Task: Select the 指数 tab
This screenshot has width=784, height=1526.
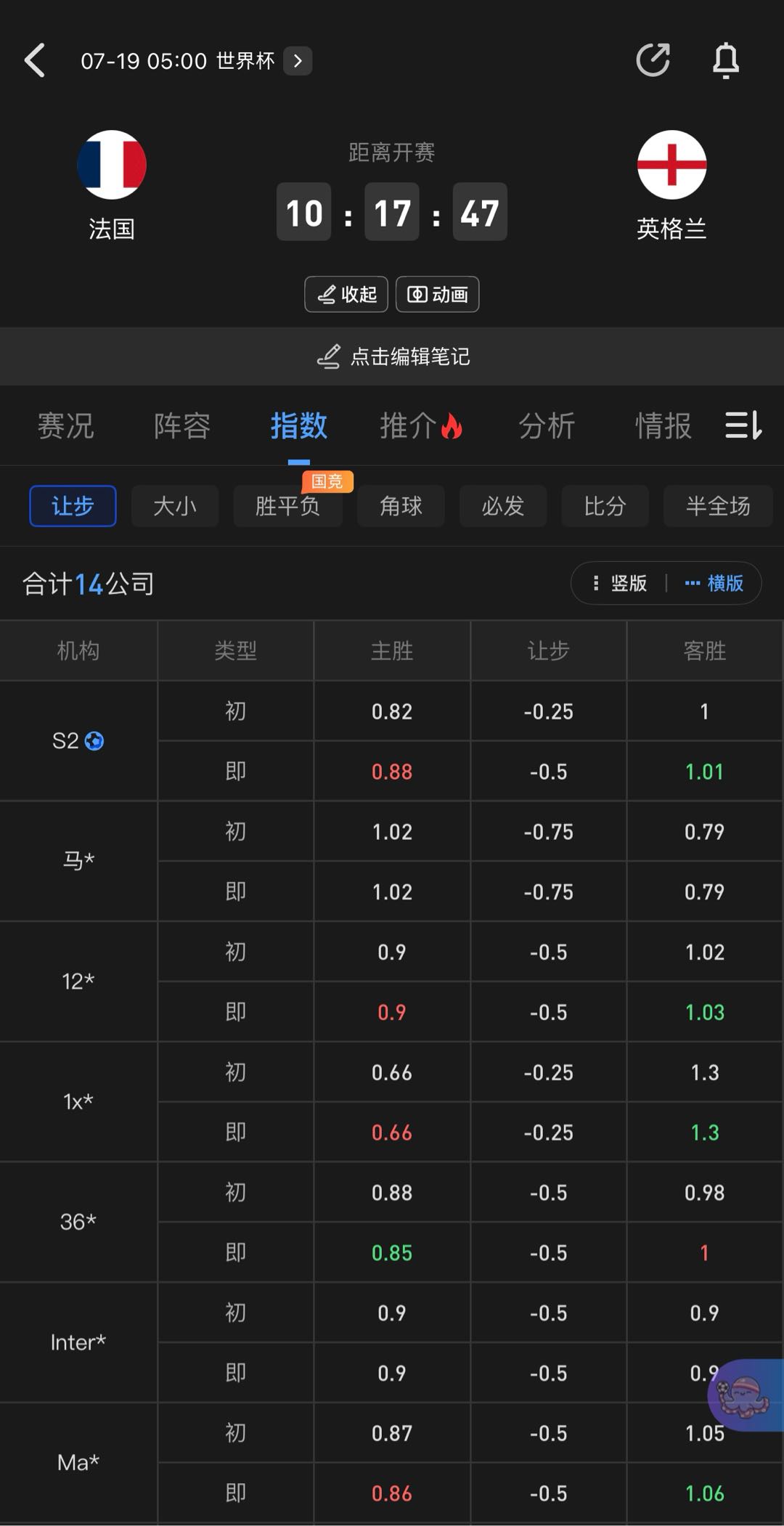Action: tap(298, 425)
